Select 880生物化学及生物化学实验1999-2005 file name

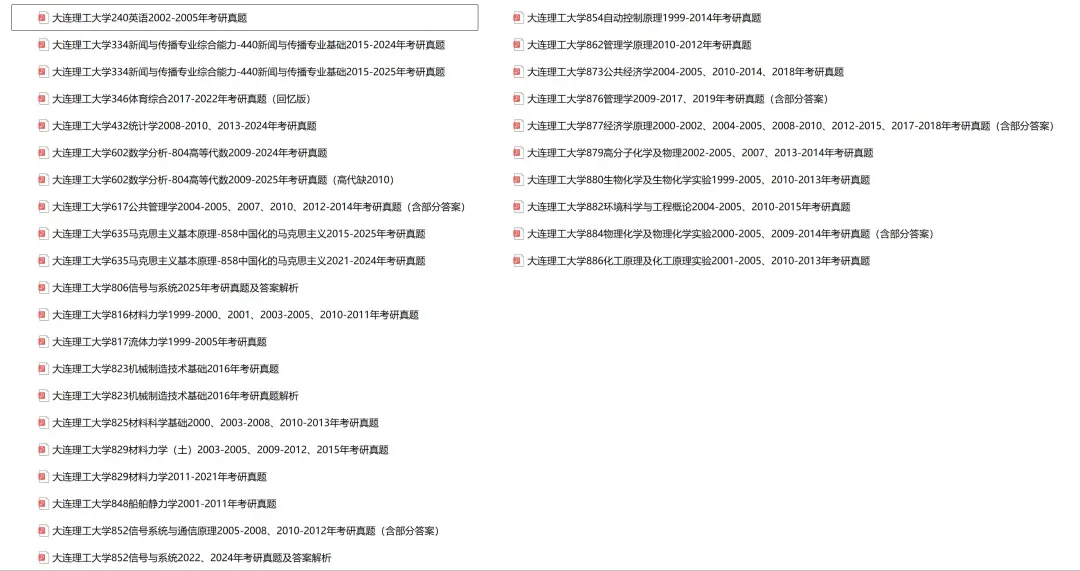pos(698,180)
